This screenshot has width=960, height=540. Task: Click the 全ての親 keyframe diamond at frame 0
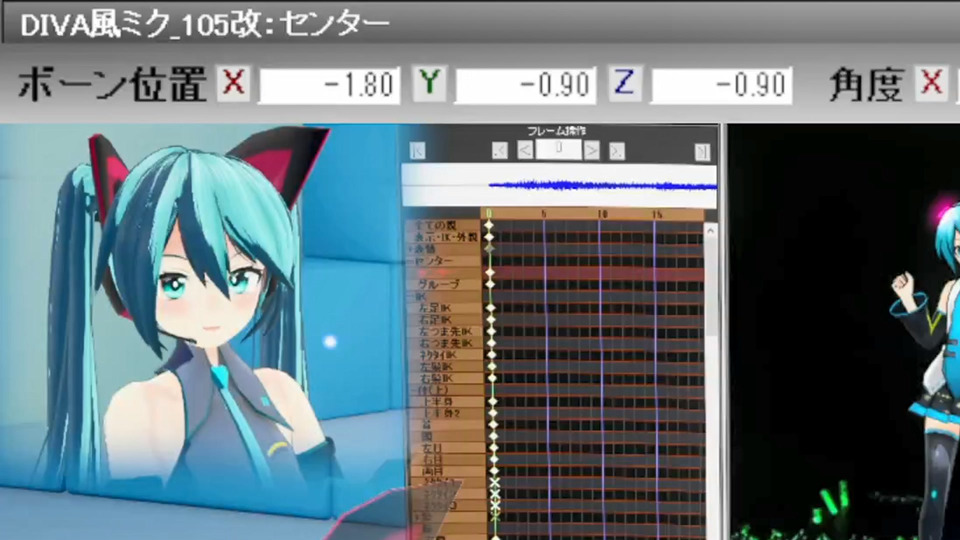pyautogui.click(x=489, y=226)
